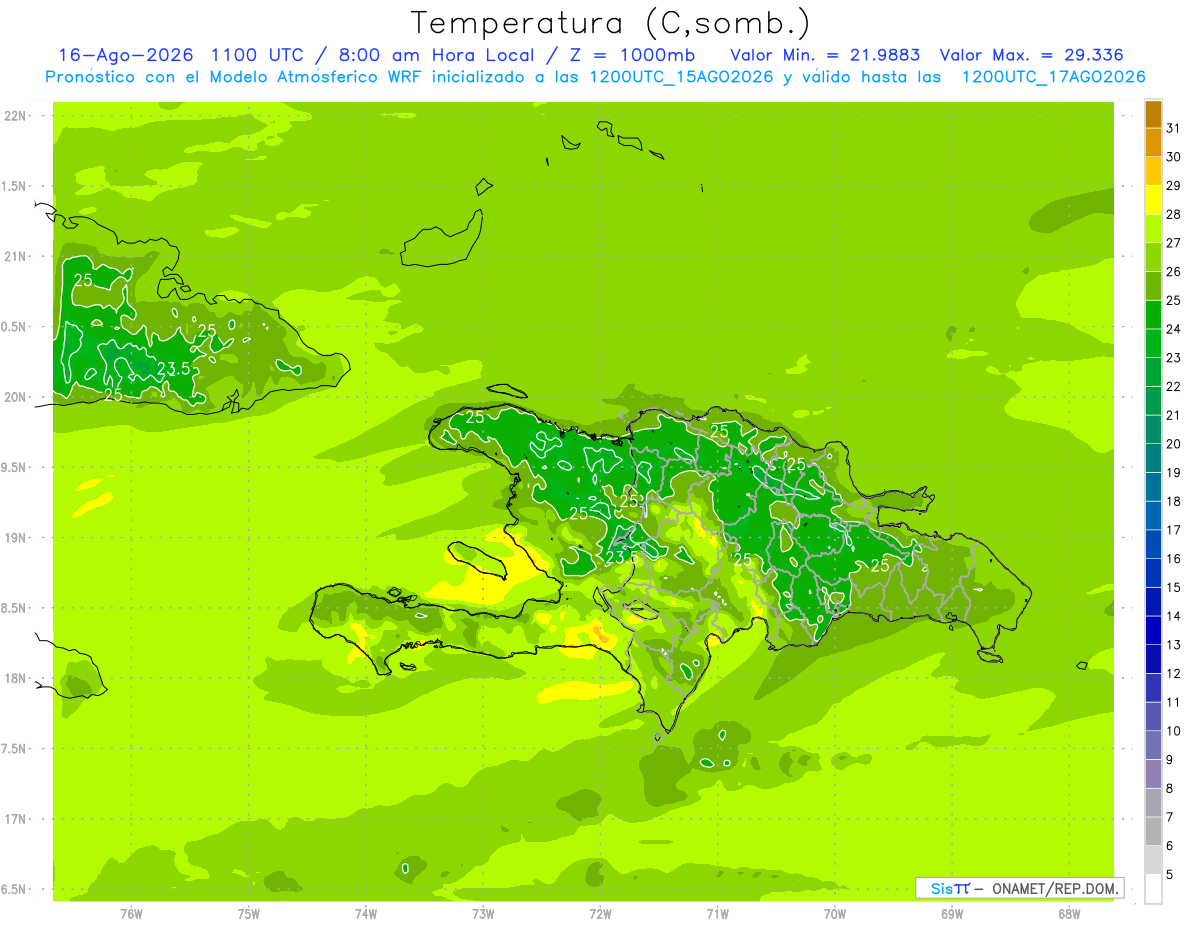Screen dimensions: 1200x927
Task: Click the '1100 UTC' time text
Action: tap(255, 55)
